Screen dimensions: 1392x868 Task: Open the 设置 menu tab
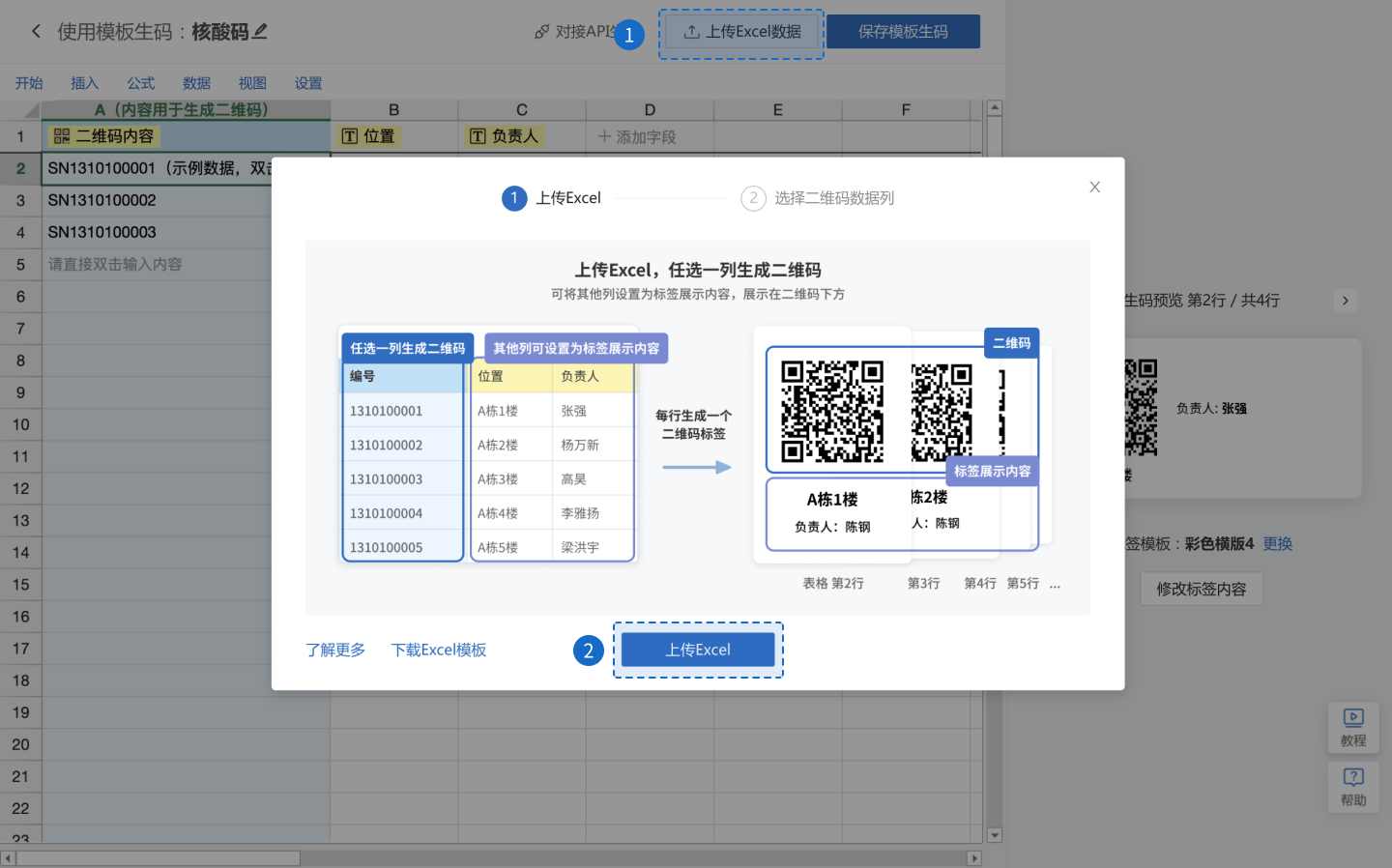coord(308,83)
